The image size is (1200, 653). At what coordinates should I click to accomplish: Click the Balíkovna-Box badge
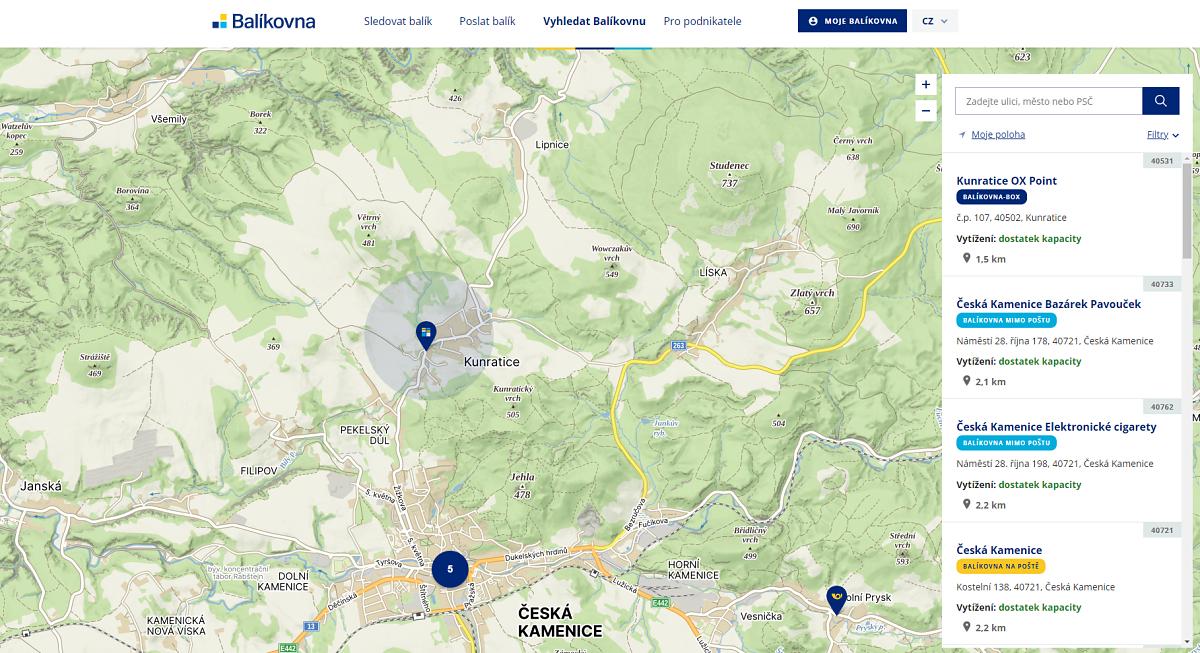pyautogui.click(x=992, y=197)
